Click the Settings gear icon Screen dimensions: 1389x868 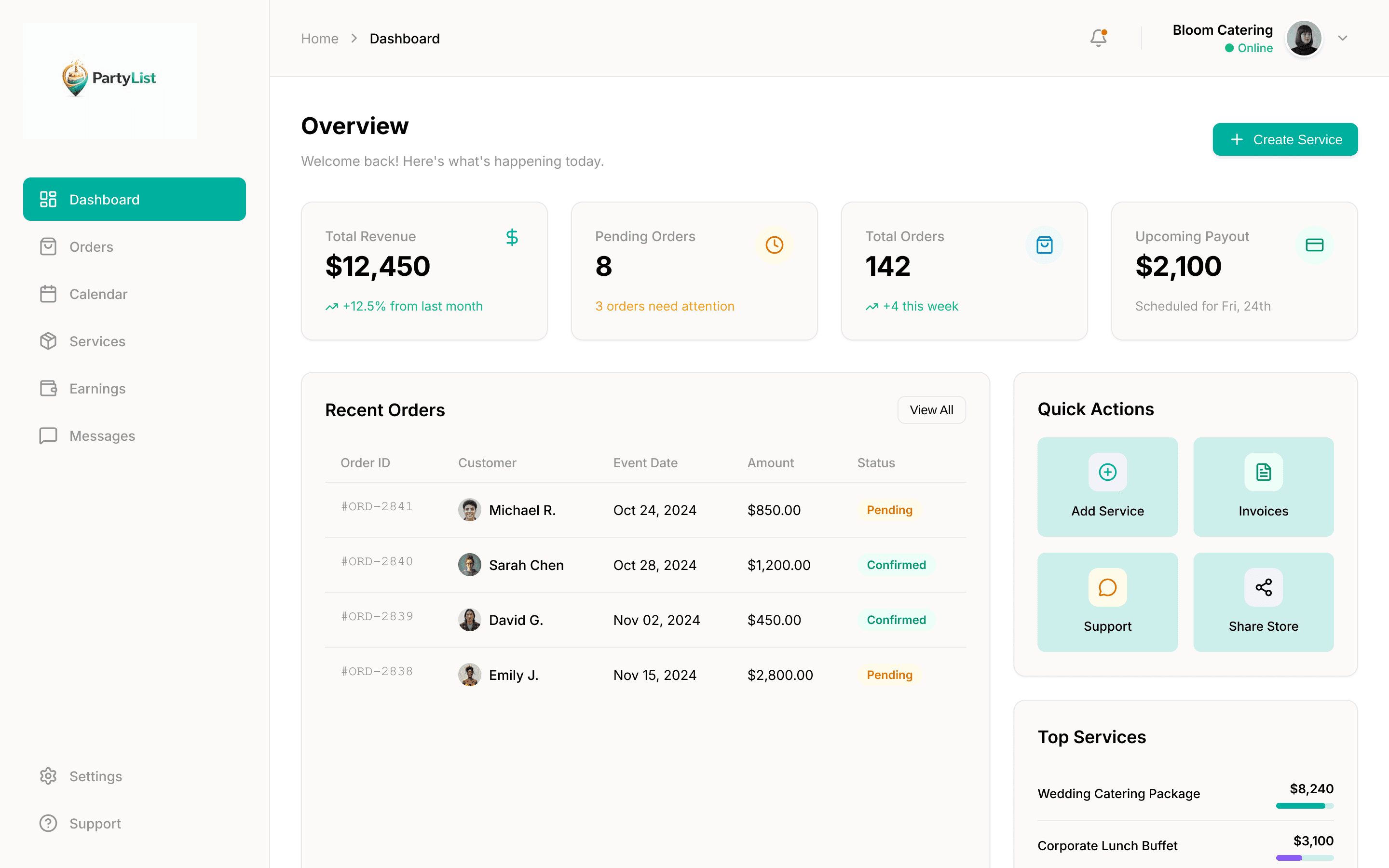(48, 776)
